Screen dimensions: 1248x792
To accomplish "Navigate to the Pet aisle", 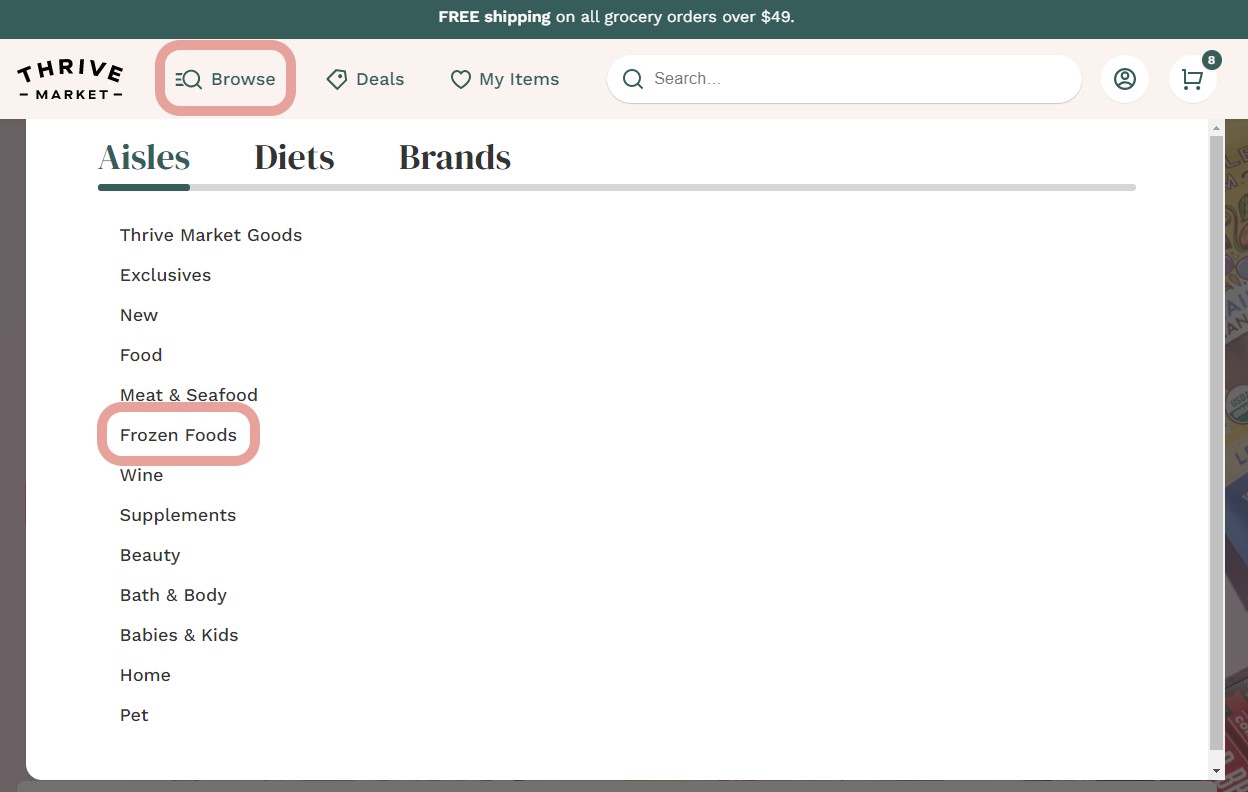I will [134, 715].
